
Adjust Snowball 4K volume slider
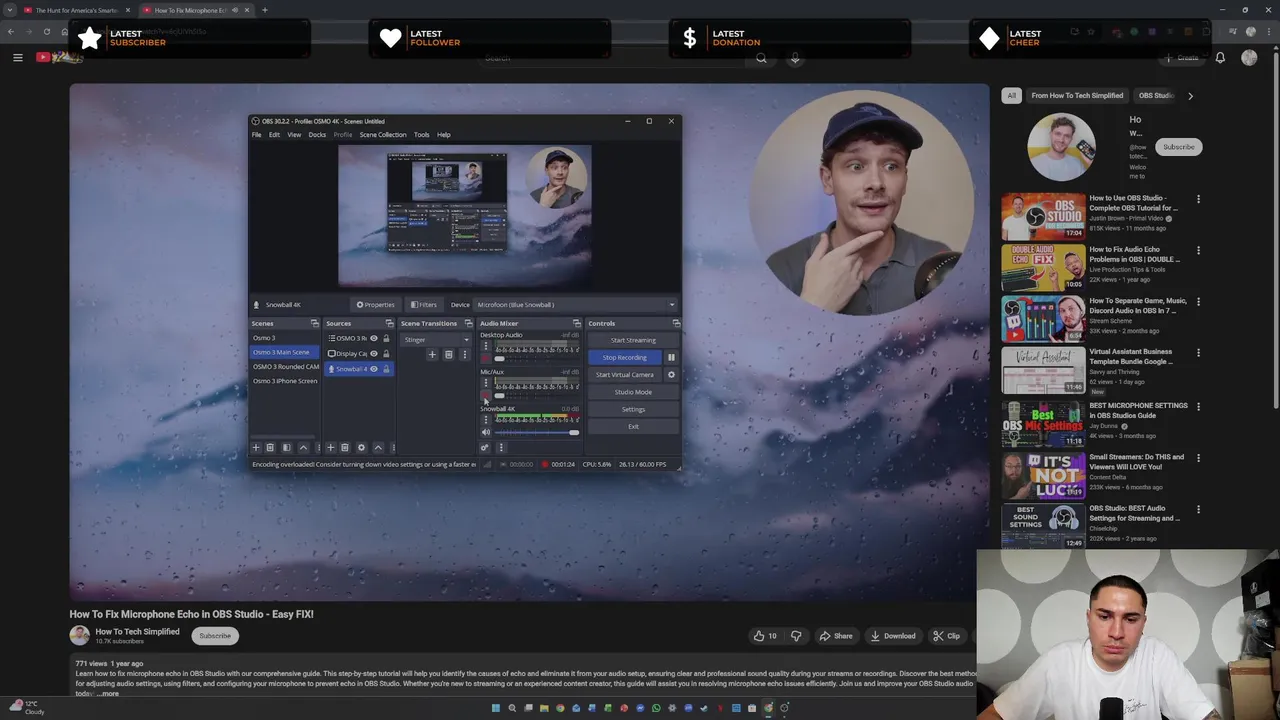click(537, 432)
